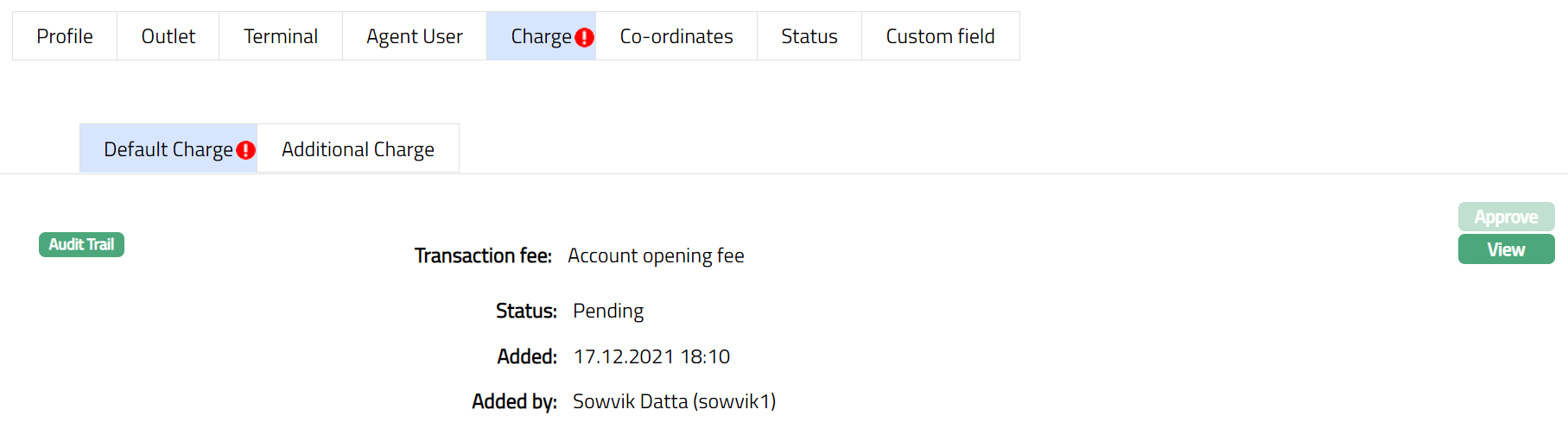Click the added date 17.12.2021 18:10
This screenshot has height=422, width=1568.
pyautogui.click(x=651, y=356)
